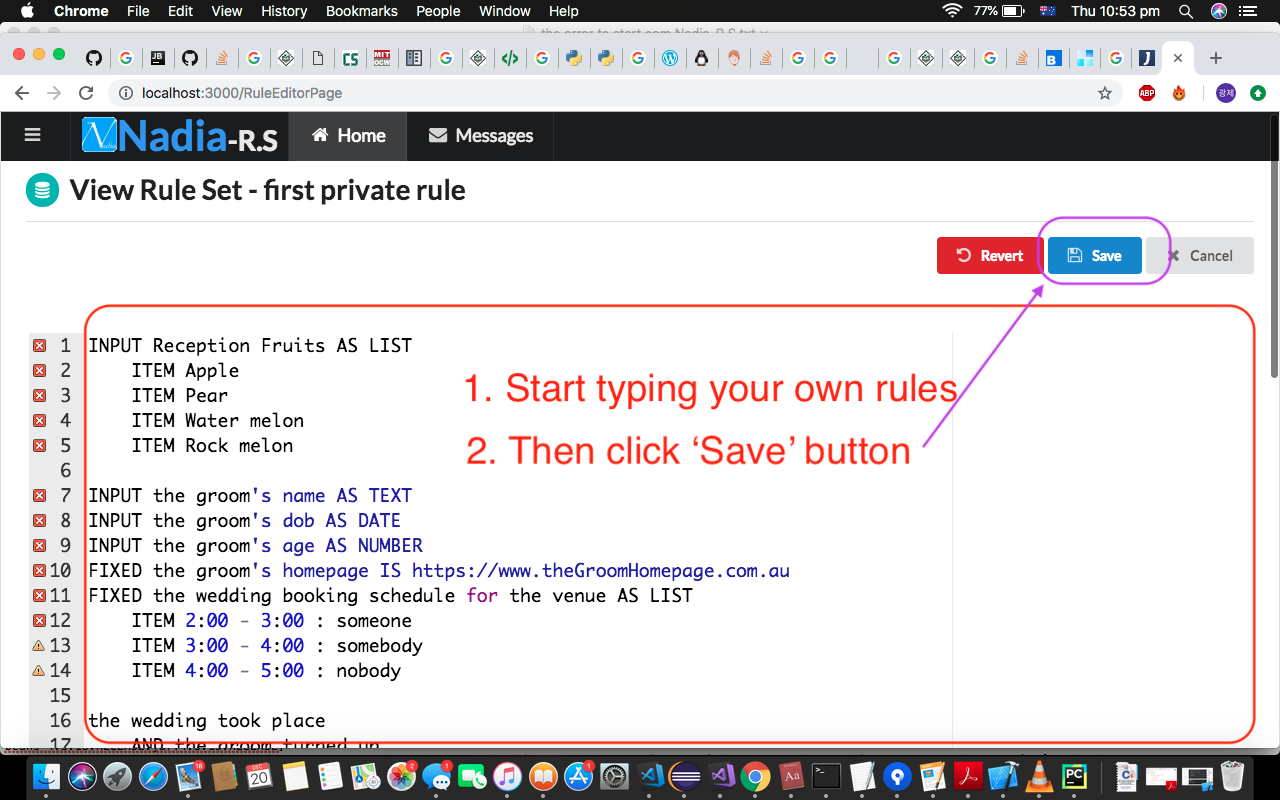The image size is (1280, 800).
Task: Open the Trash in the Dock
Action: [x=1233, y=776]
